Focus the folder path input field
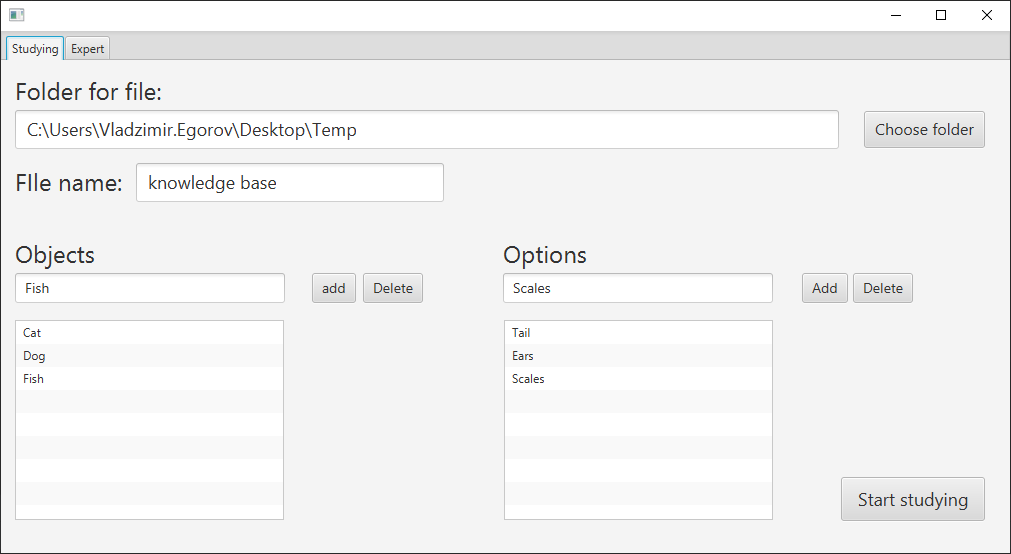The width and height of the screenshot is (1011, 554). pos(427,130)
